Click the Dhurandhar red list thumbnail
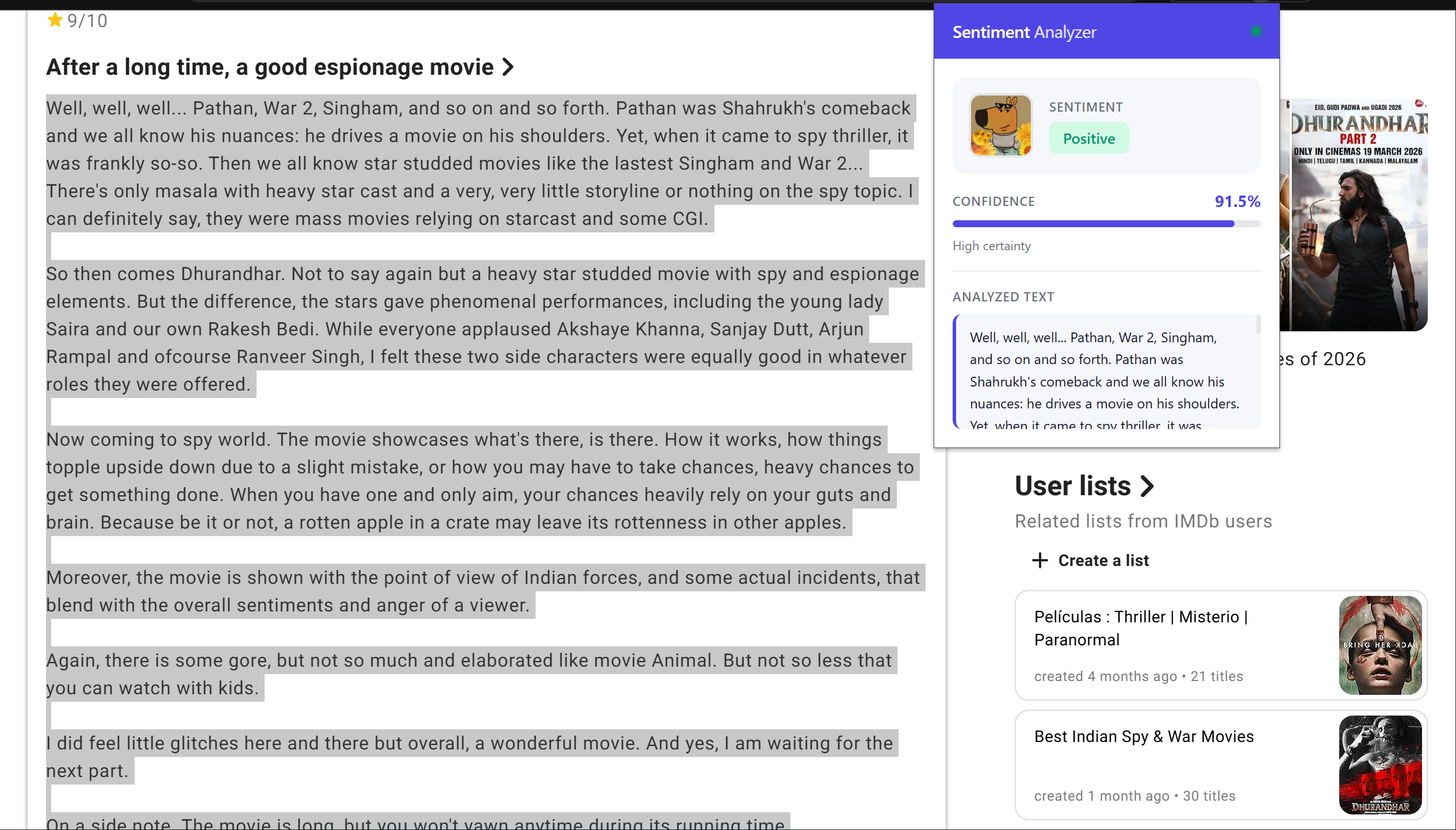 point(1380,764)
